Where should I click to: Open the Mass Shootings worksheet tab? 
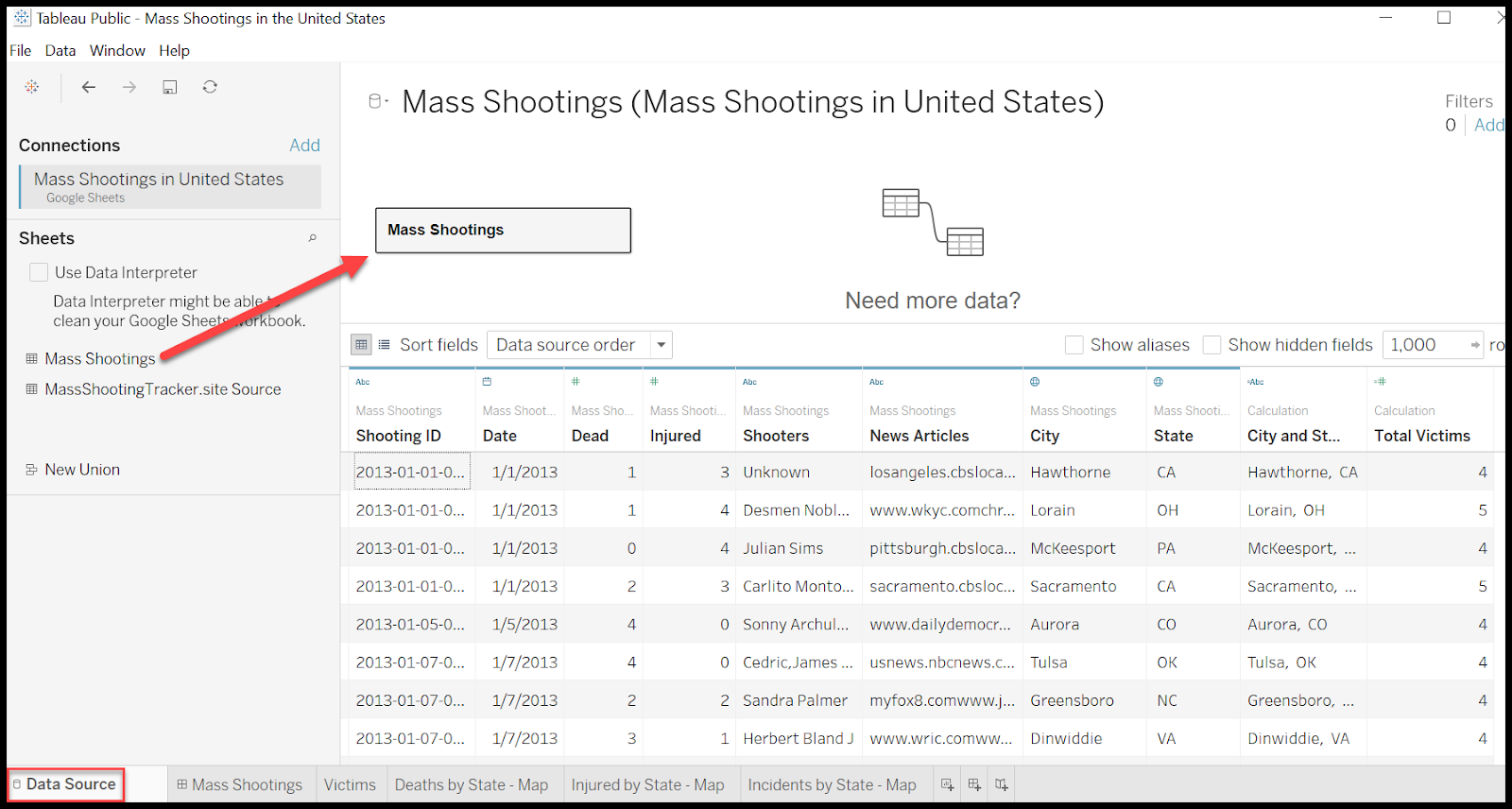click(x=240, y=785)
